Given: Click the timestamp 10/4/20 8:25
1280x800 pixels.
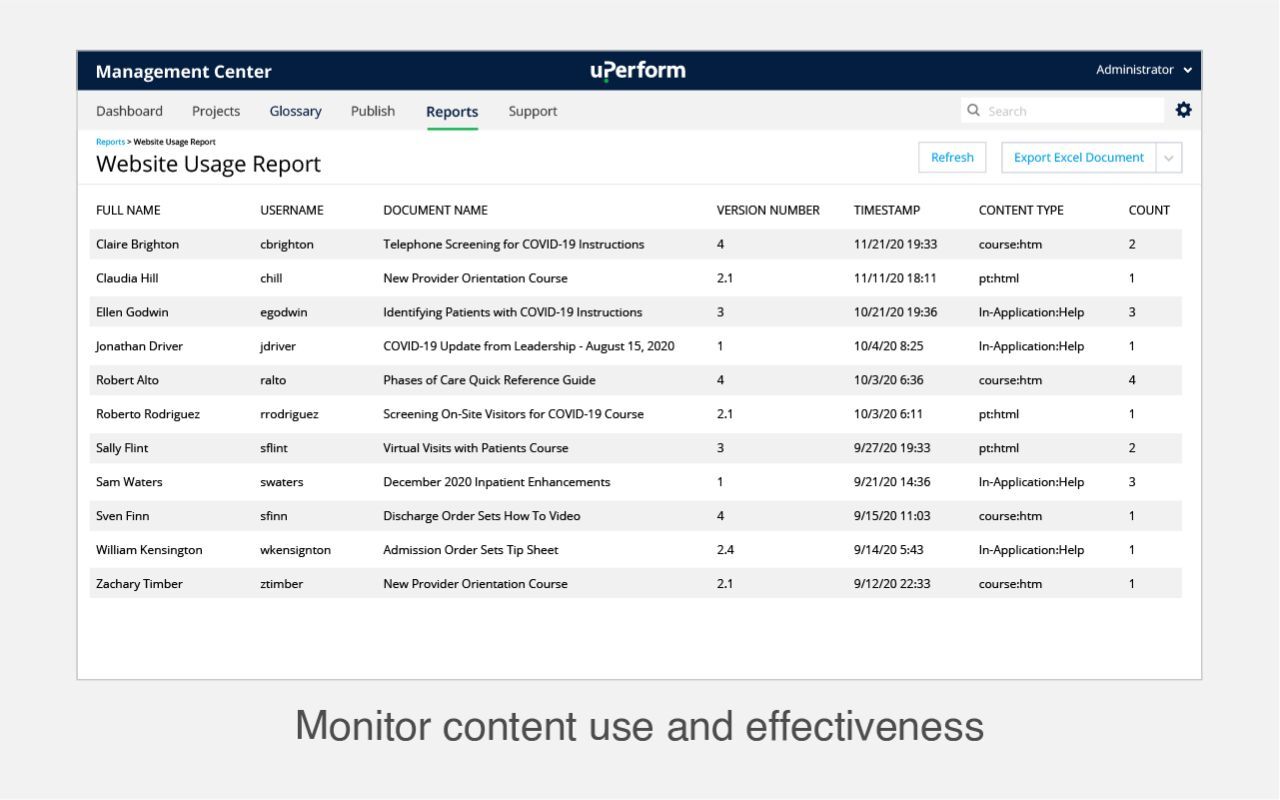Looking at the screenshot, I should coord(888,346).
